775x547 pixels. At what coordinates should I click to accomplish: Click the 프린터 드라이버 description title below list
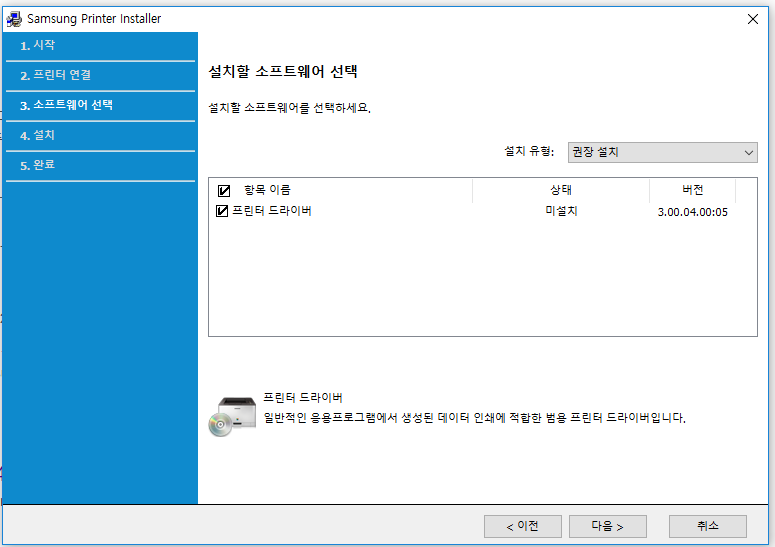coord(302,397)
